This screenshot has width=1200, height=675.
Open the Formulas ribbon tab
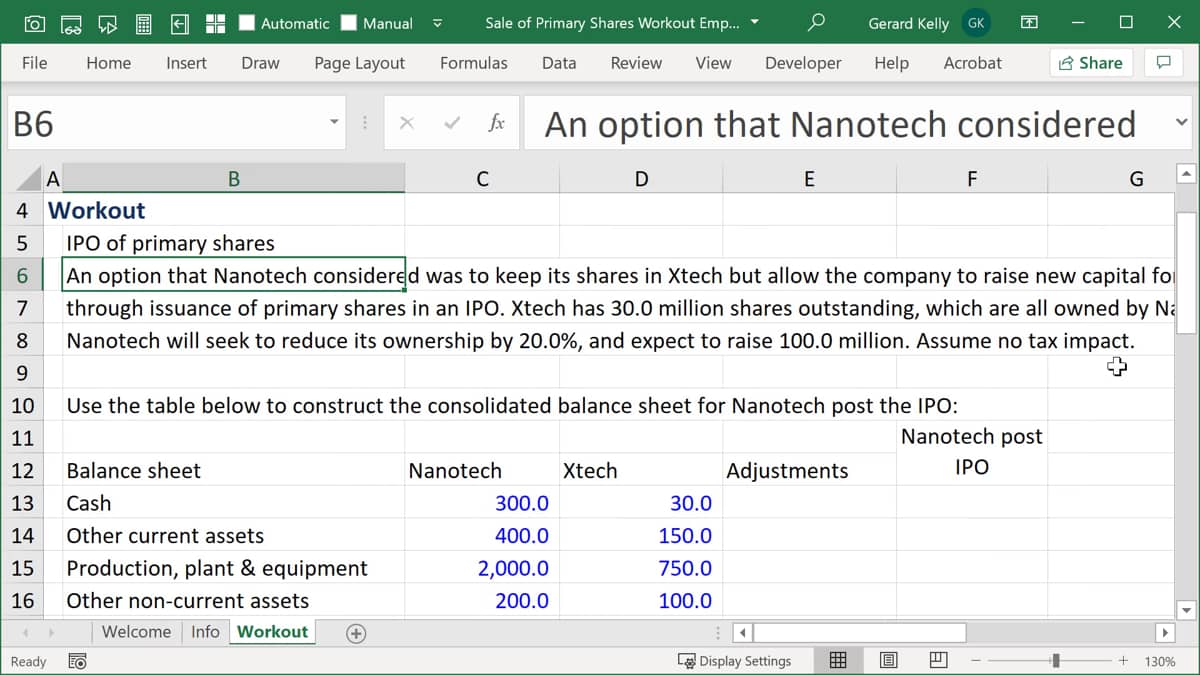click(473, 63)
